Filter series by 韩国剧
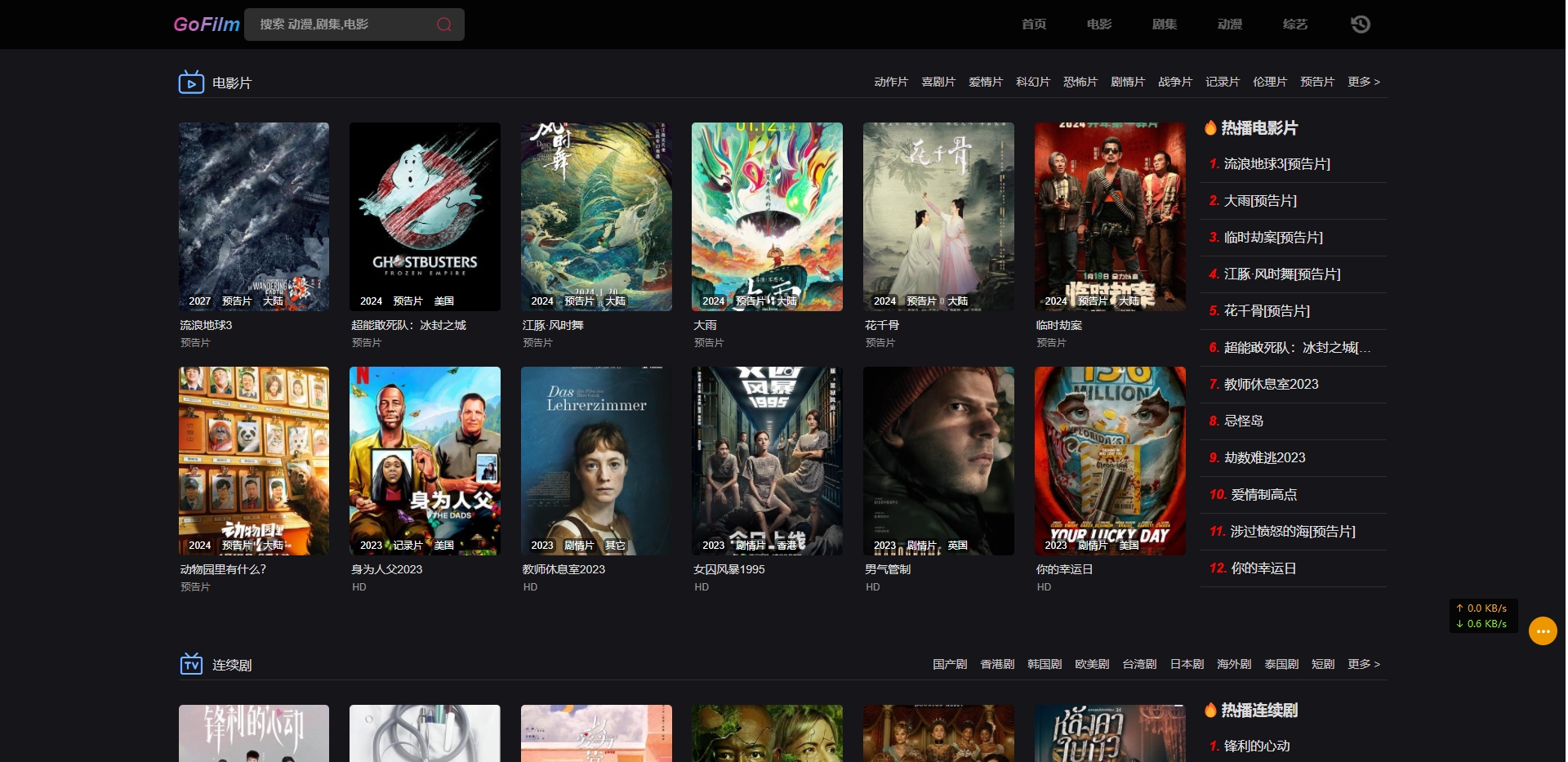Viewport: 1568px width, 762px height. tap(1045, 664)
